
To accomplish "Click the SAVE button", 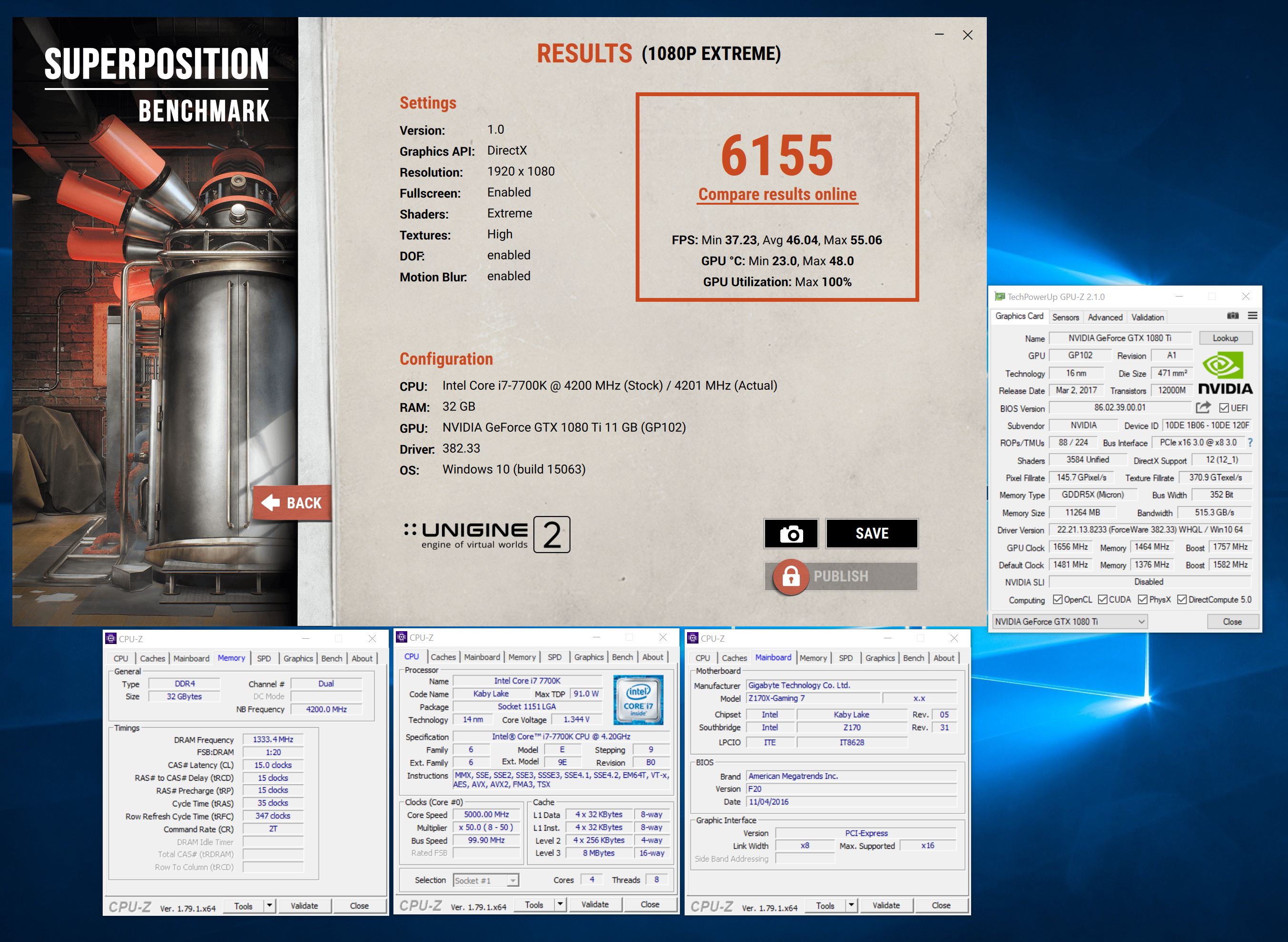I will [x=872, y=534].
